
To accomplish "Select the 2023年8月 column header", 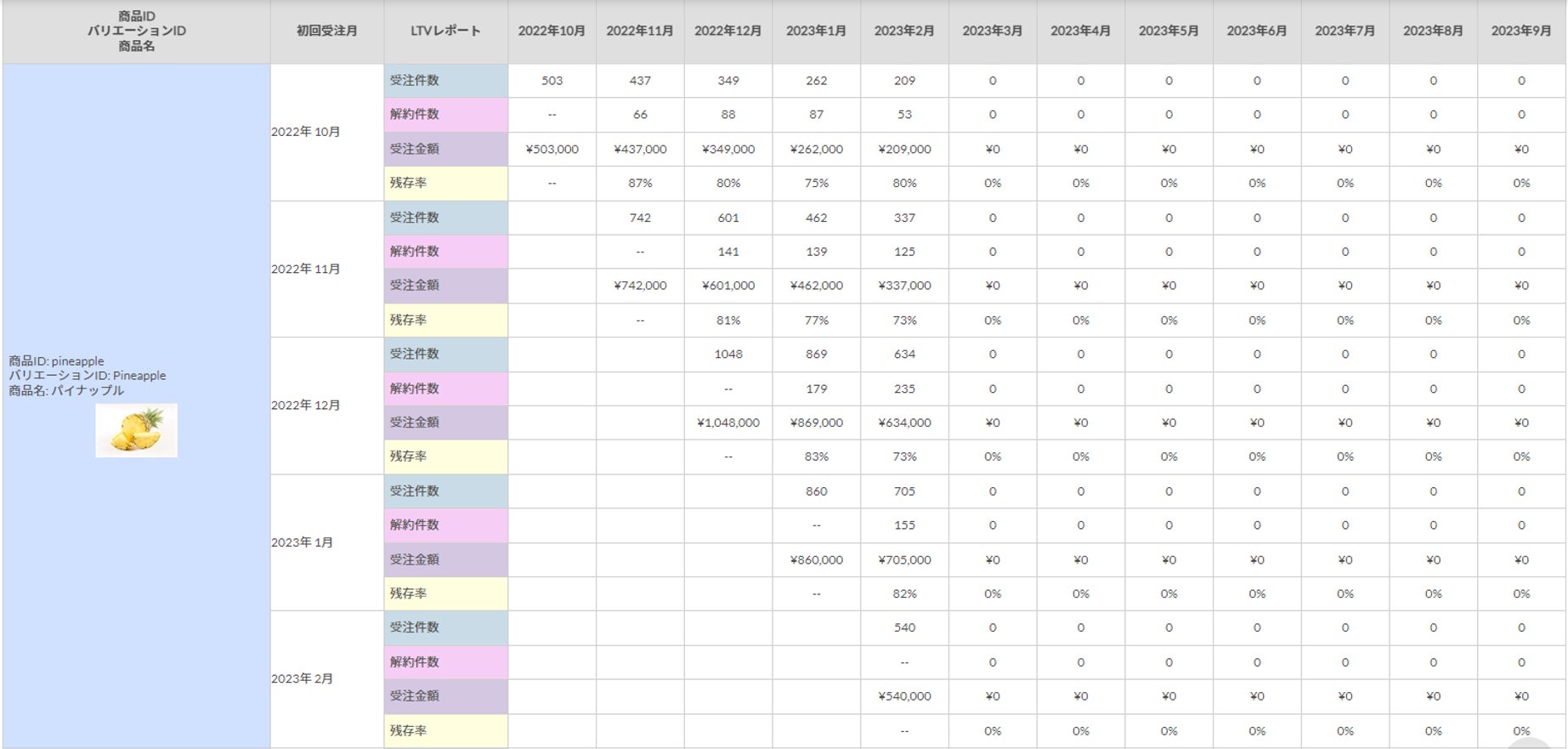I will pos(1433,31).
